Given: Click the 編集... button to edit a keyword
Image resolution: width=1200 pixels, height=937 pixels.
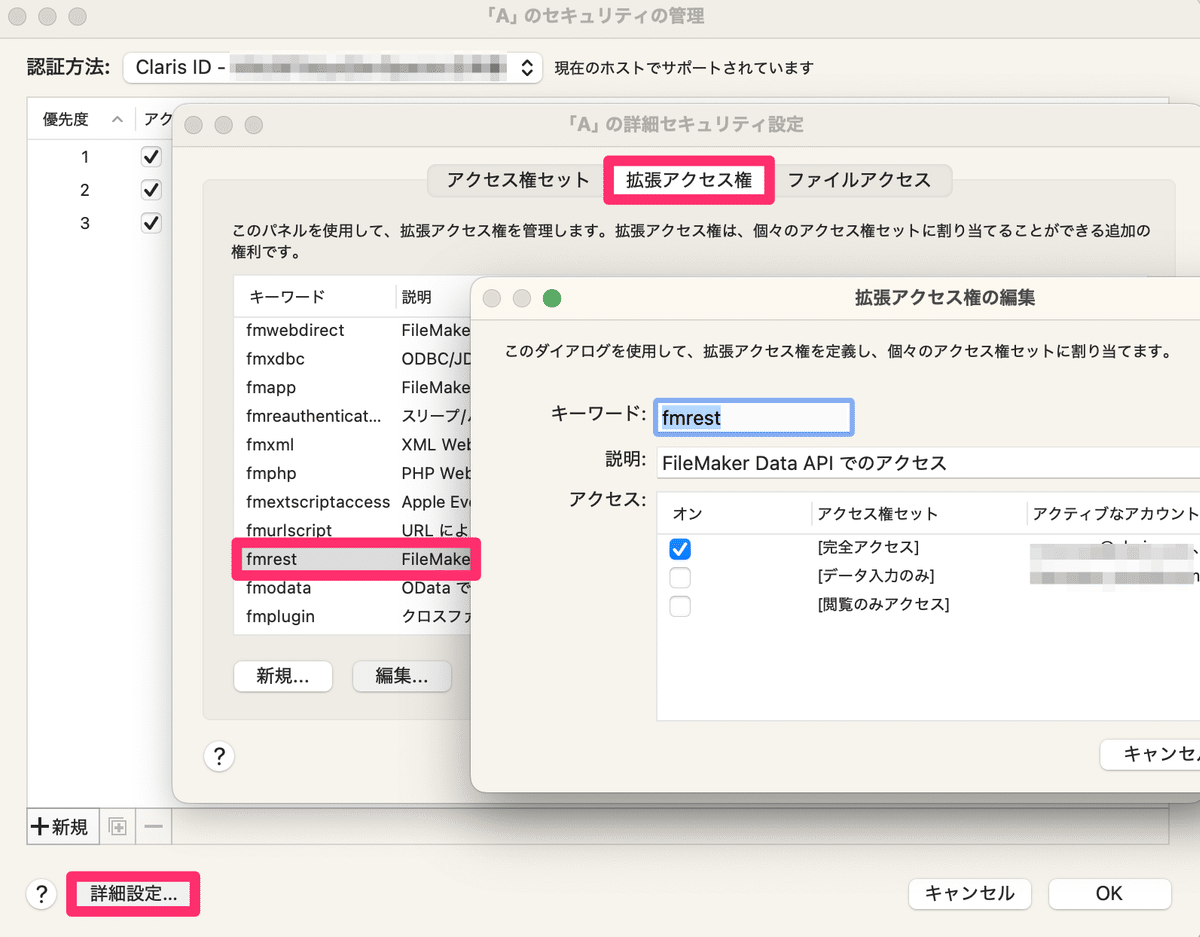Looking at the screenshot, I should click(x=401, y=677).
